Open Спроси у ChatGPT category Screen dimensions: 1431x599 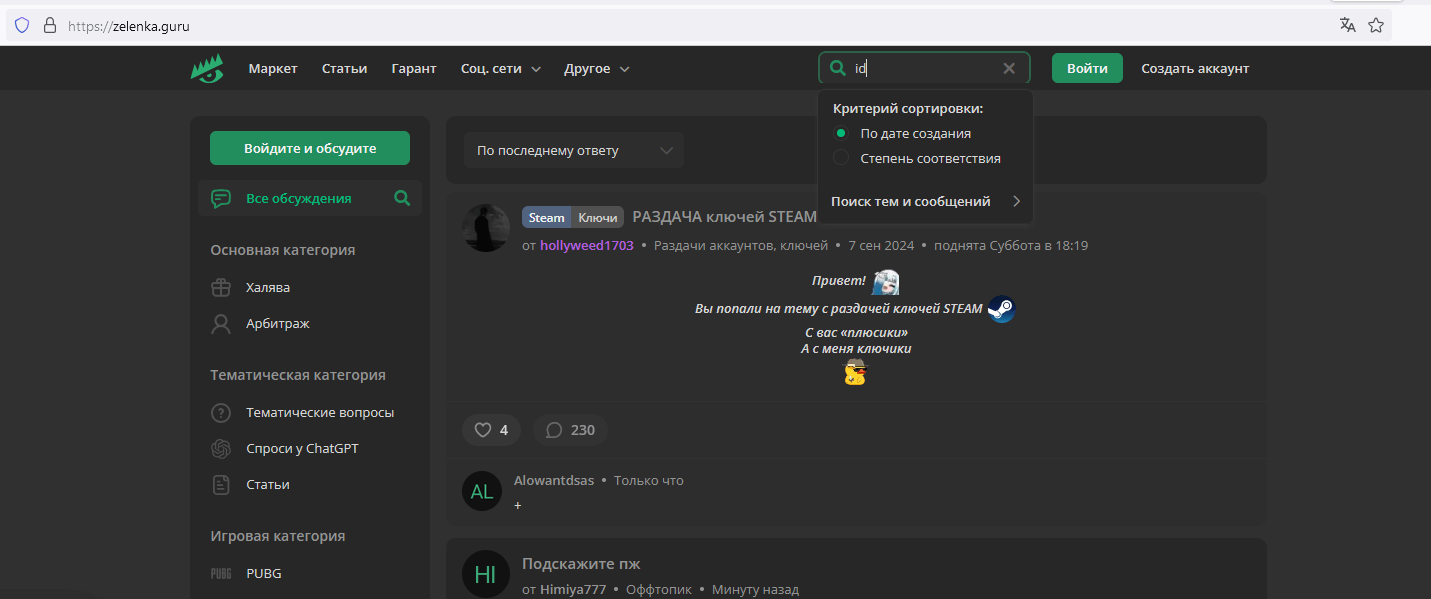tap(302, 448)
